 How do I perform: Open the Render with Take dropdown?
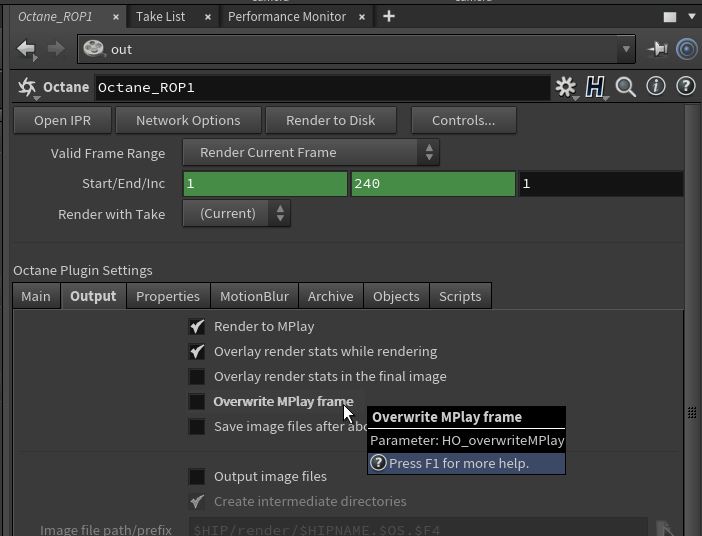click(x=236, y=214)
